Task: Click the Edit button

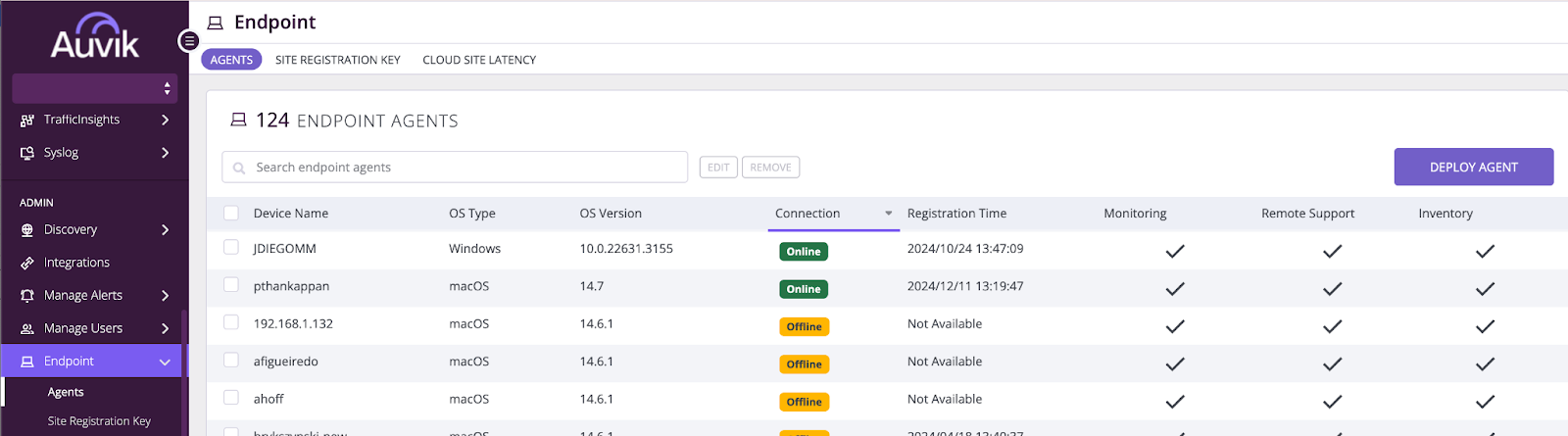Action: 718,168
